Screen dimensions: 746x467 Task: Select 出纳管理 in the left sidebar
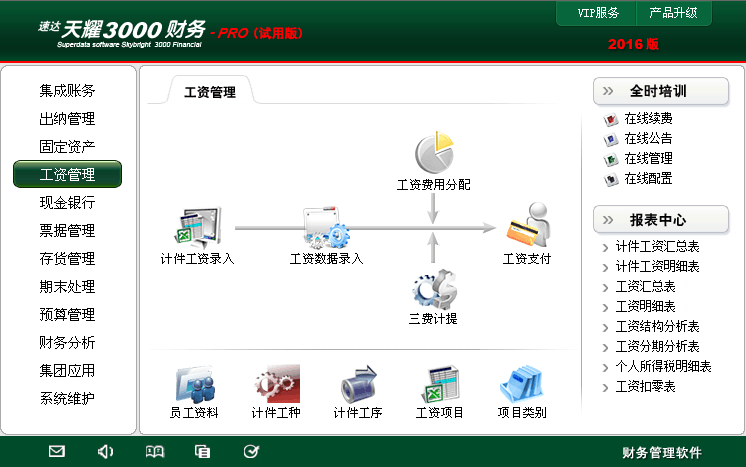click(67, 118)
